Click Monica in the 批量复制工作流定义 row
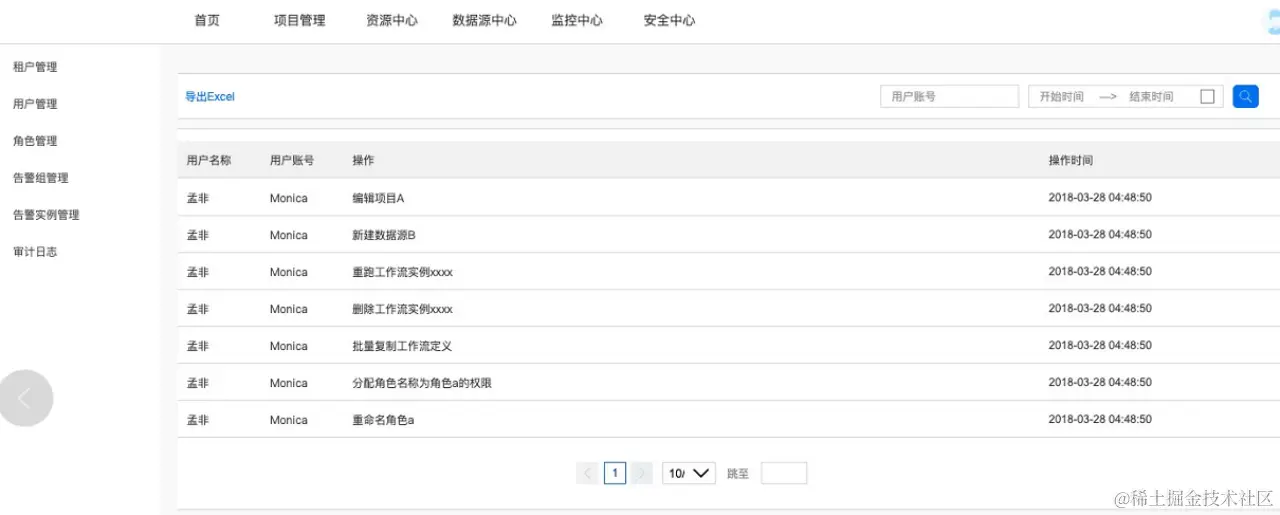Viewport: 1280px width, 515px height. [x=289, y=346]
